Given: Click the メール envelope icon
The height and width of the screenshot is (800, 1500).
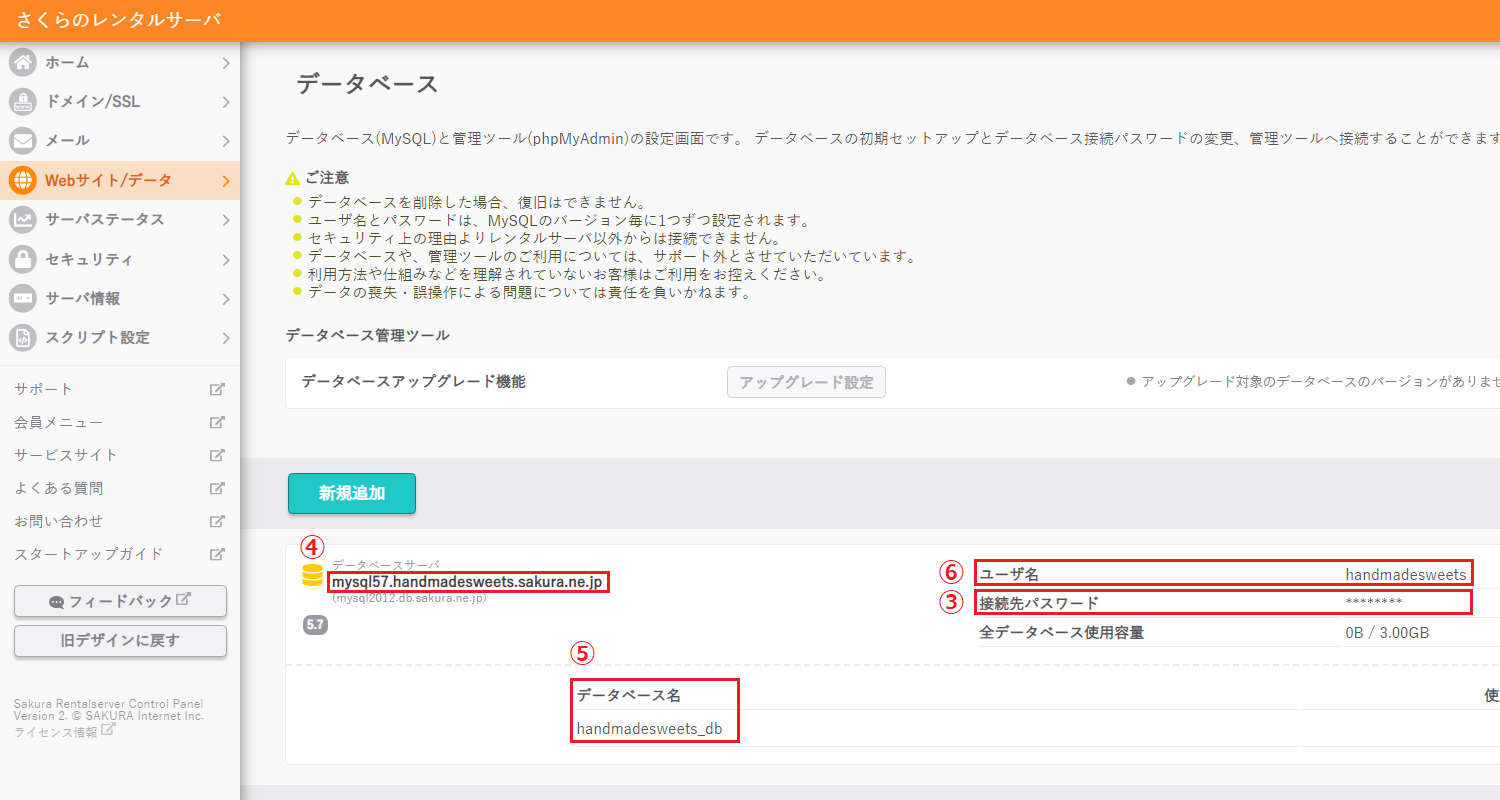Looking at the screenshot, I should [x=22, y=140].
